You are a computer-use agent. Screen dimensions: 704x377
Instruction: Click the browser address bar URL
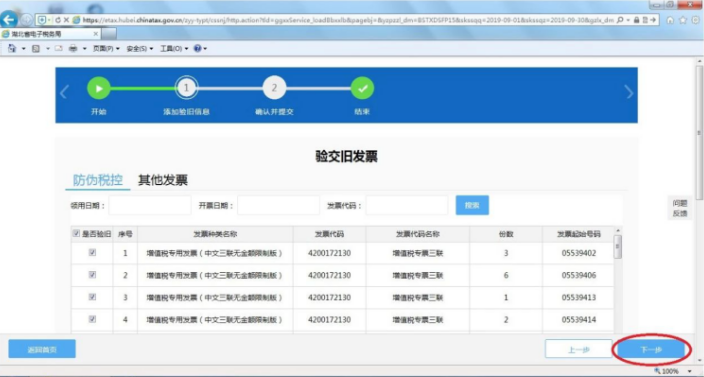tap(348, 20)
